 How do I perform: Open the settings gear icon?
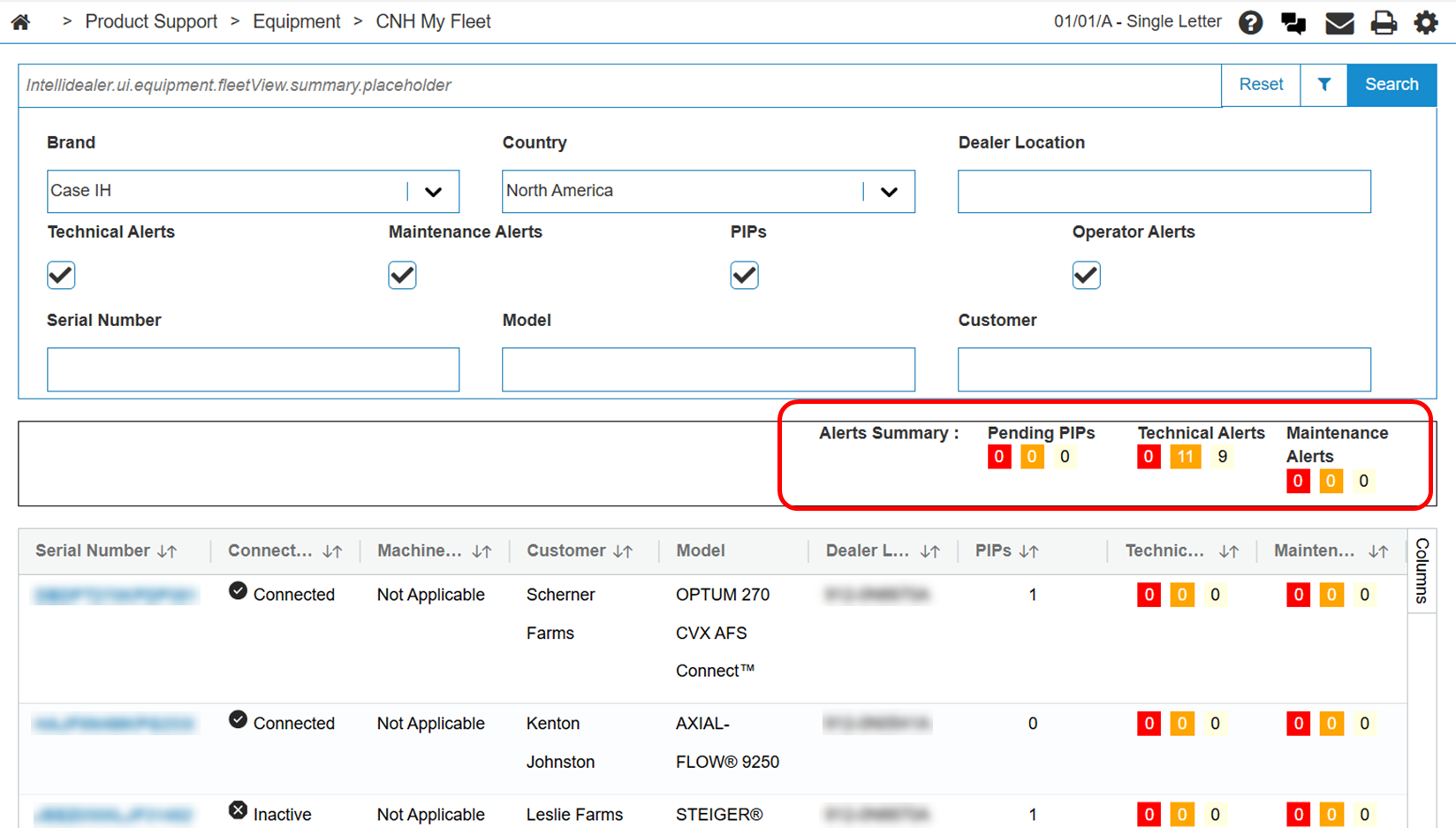pos(1426,23)
